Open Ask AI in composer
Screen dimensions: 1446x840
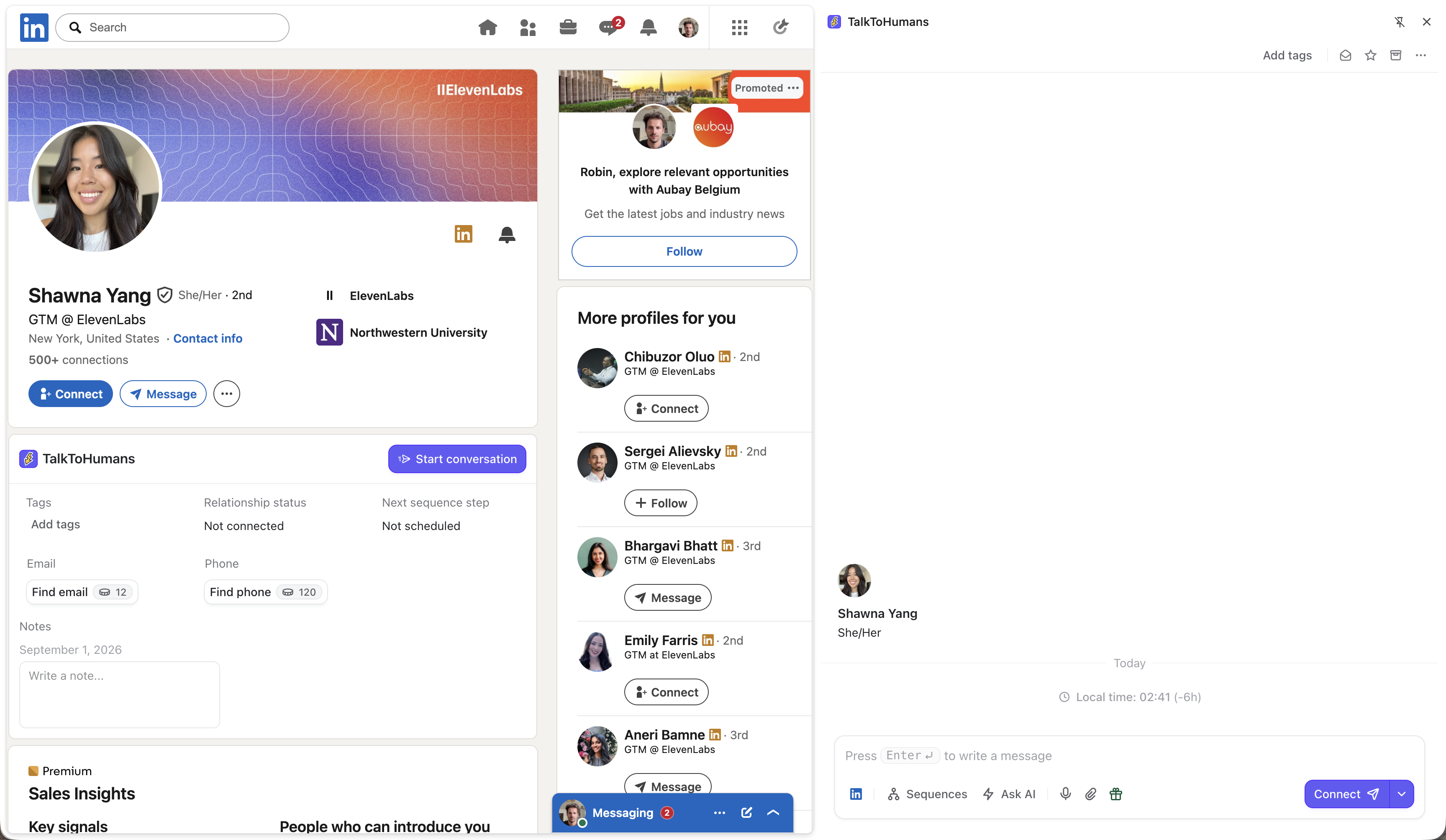(1009, 794)
